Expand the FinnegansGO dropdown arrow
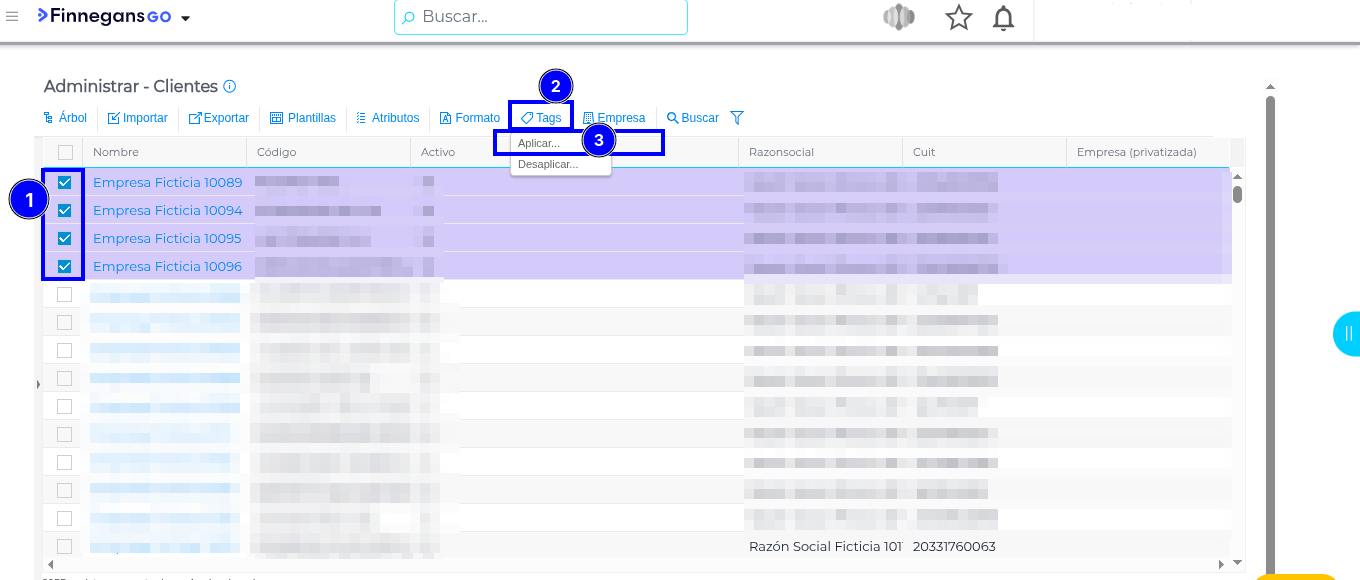The width and height of the screenshot is (1360, 580). [185, 18]
